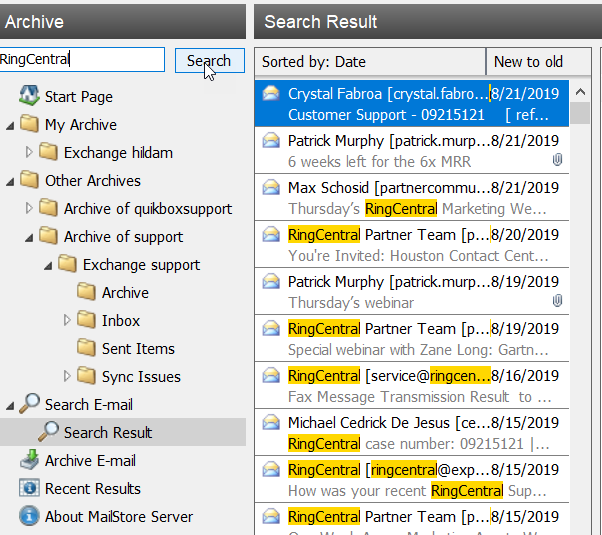This screenshot has width=602, height=535.
Task: Click the Archive E-mail icon
Action: [x=28, y=461]
